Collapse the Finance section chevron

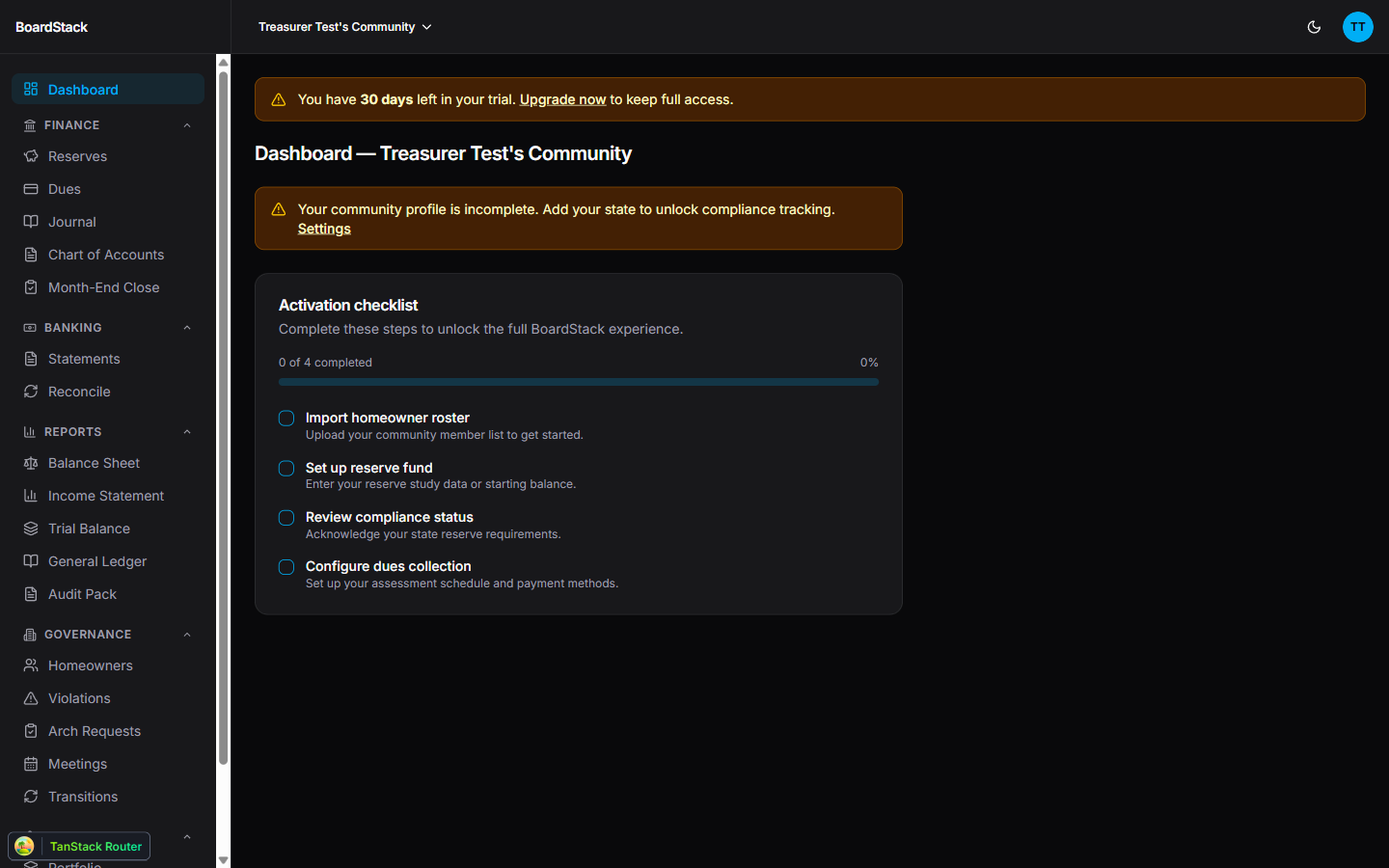187,125
